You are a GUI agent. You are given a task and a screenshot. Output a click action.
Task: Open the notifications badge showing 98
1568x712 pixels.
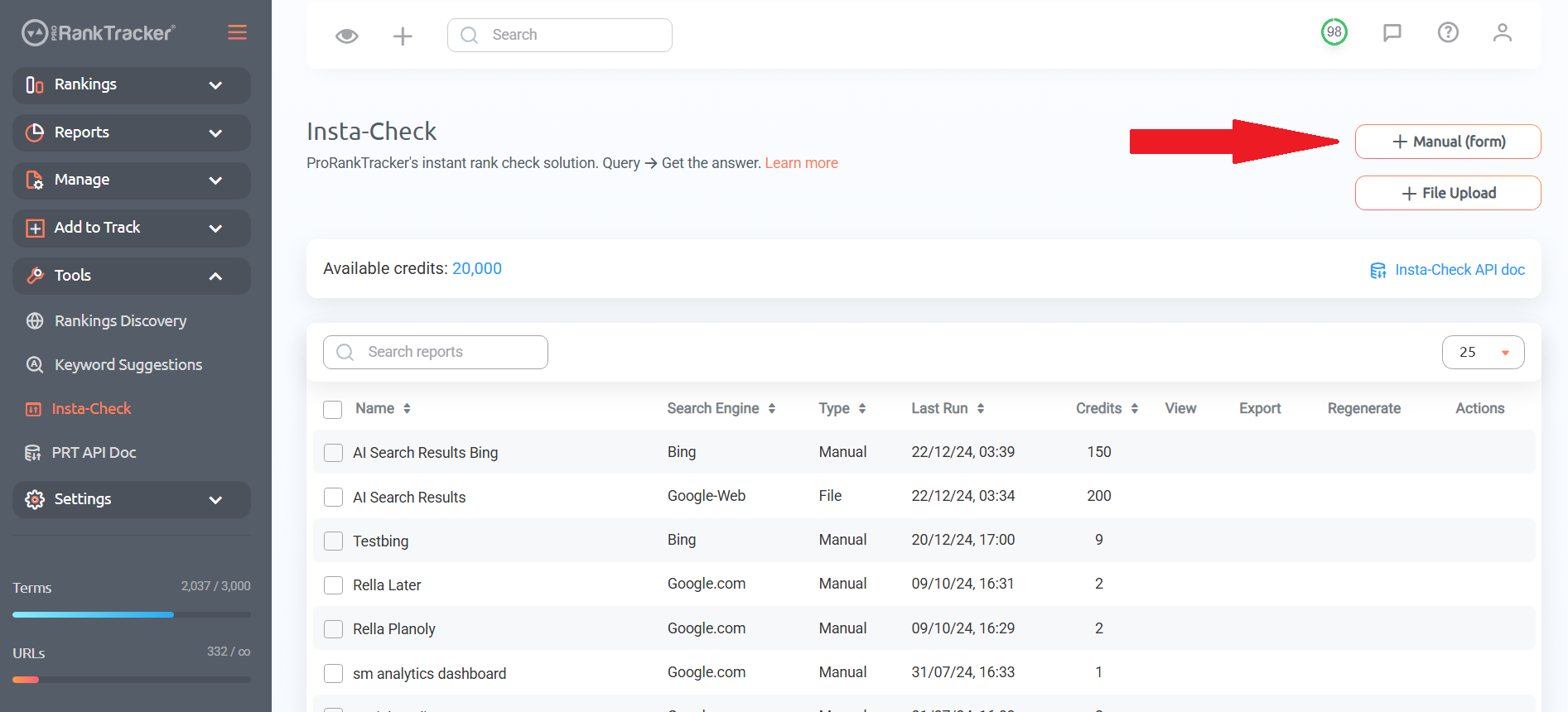click(x=1334, y=32)
